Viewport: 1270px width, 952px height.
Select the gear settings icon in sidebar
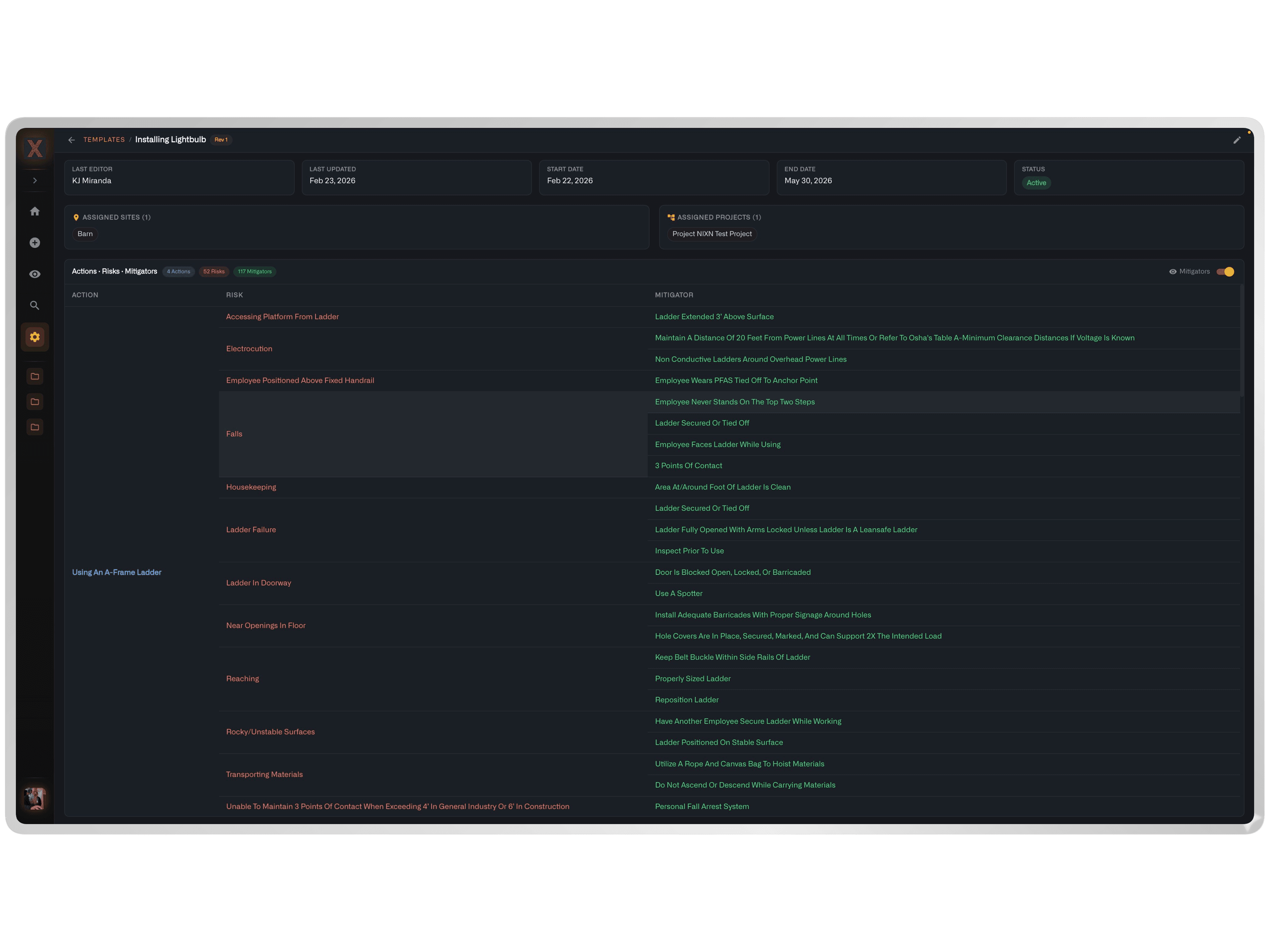[x=35, y=337]
